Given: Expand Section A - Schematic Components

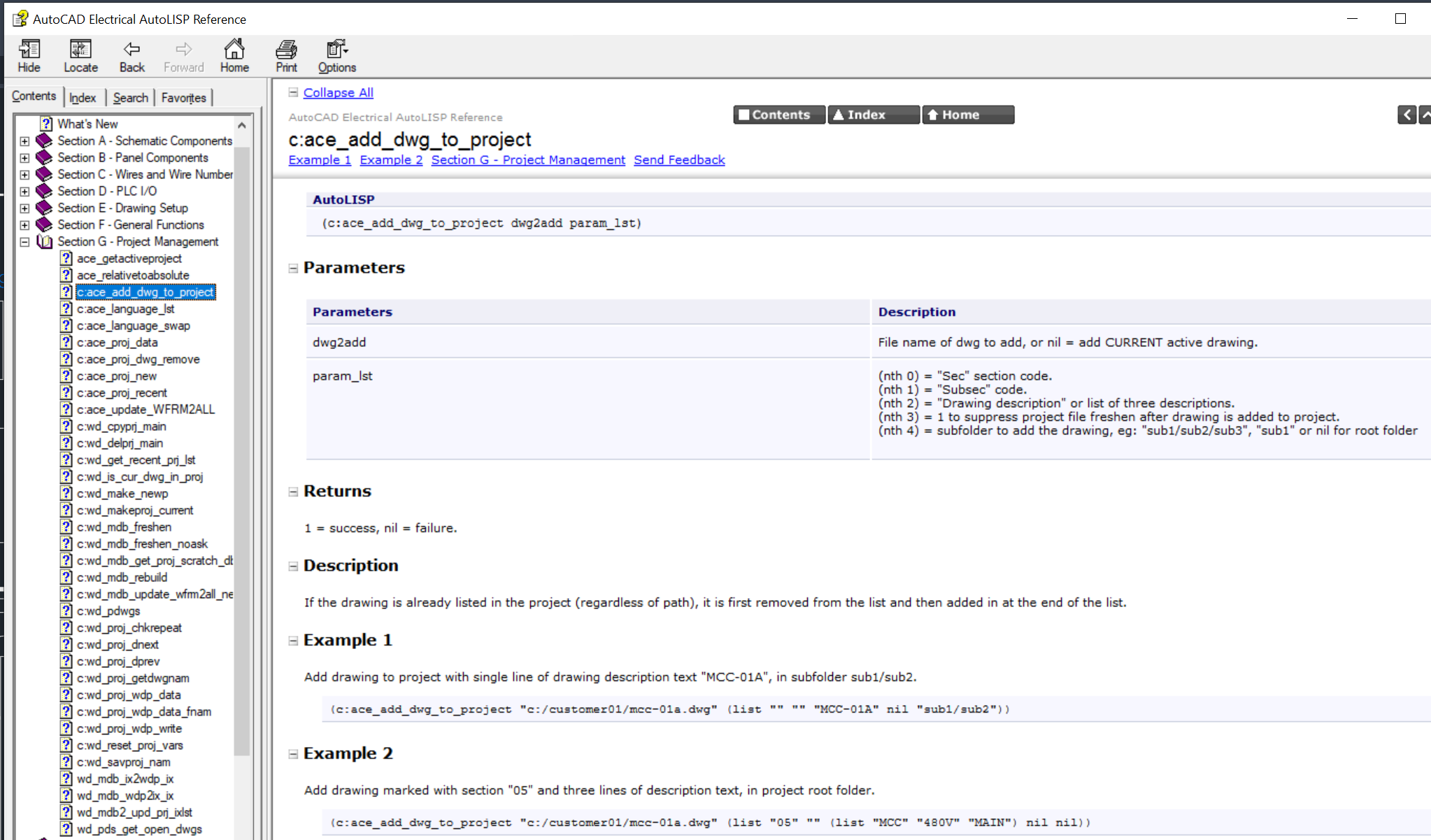Looking at the screenshot, I should click(24, 141).
